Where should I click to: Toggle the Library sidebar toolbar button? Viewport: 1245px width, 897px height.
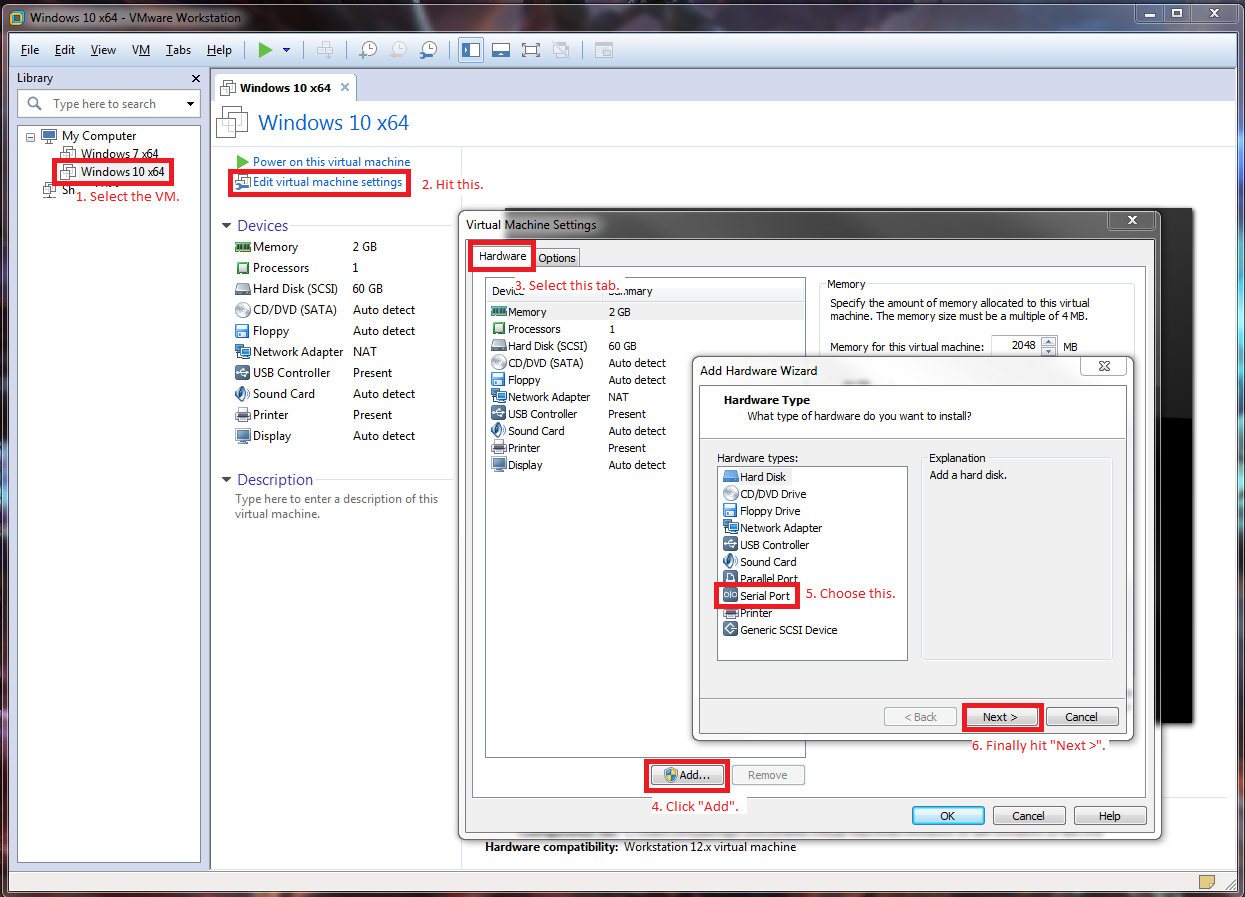tap(471, 49)
